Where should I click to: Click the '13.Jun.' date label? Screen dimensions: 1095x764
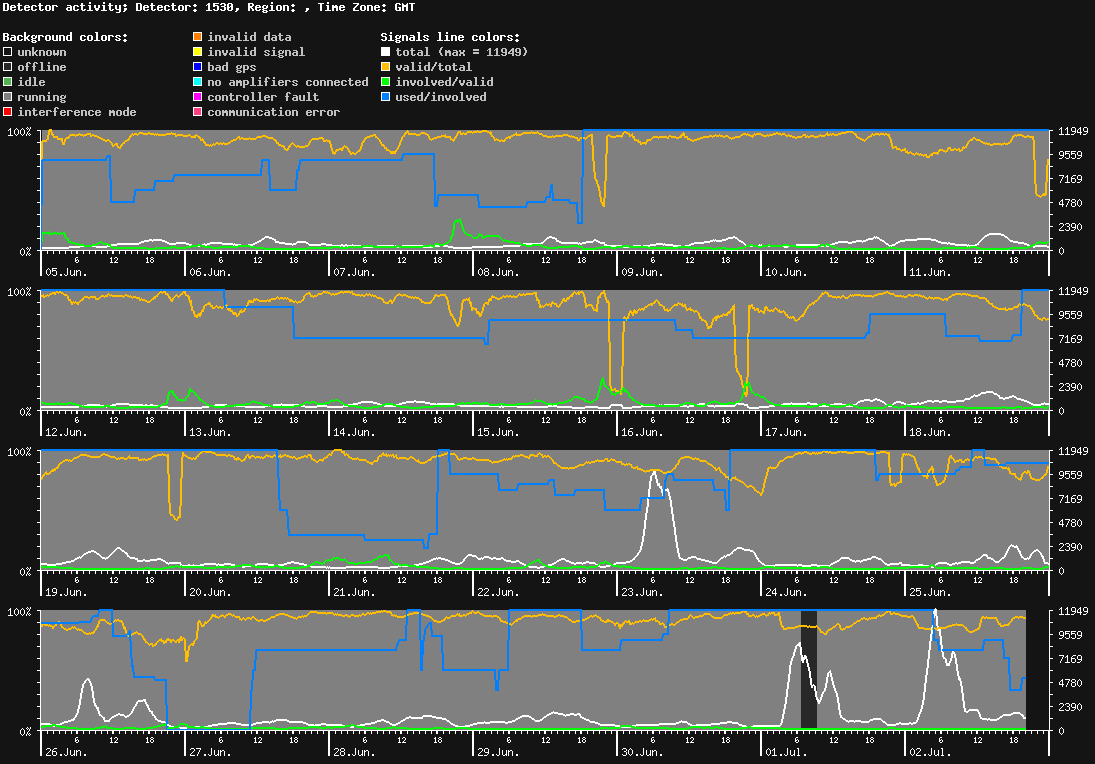(x=210, y=432)
